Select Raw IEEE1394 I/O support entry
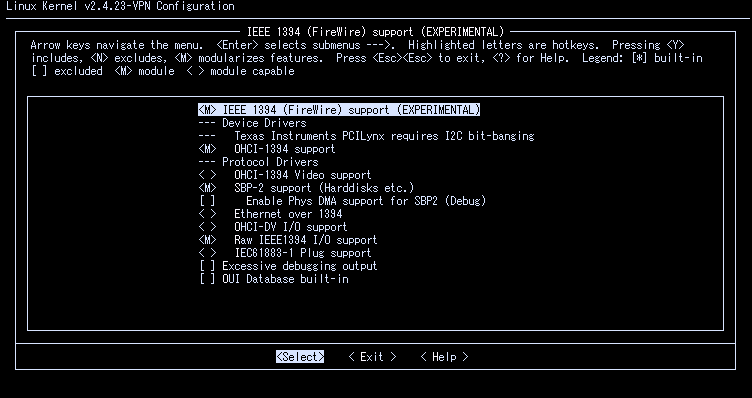 click(x=306, y=240)
